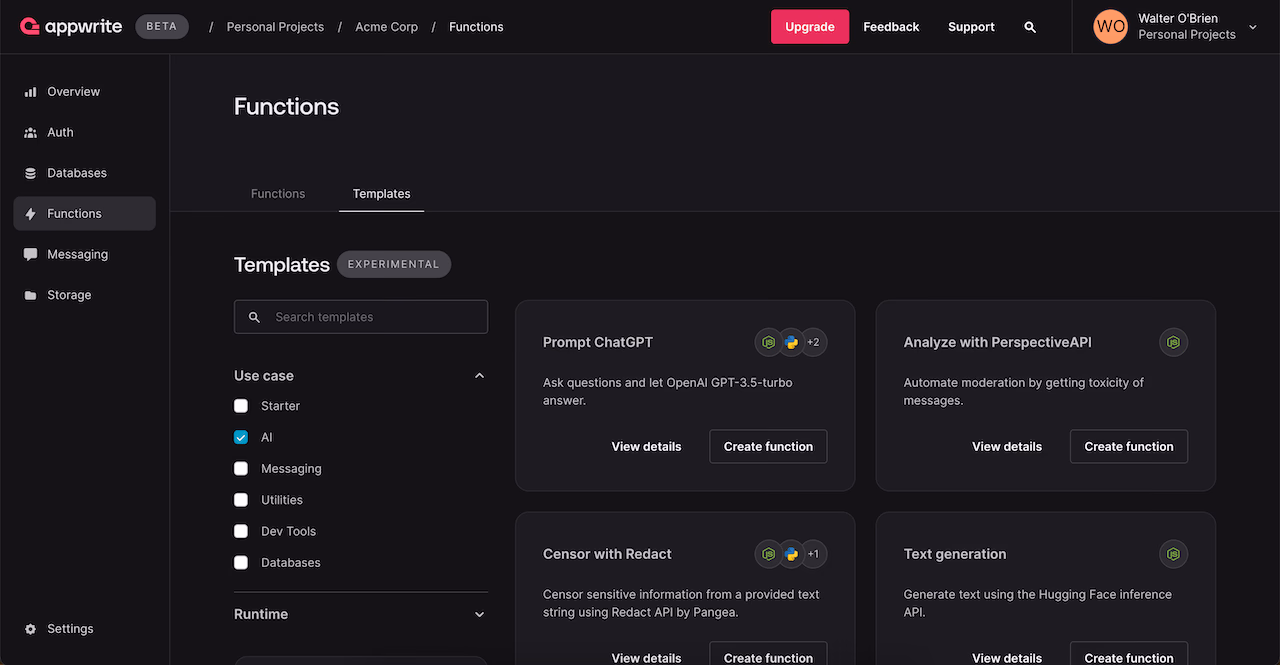Click the Node.js icon on Censor with Redact

(x=769, y=554)
